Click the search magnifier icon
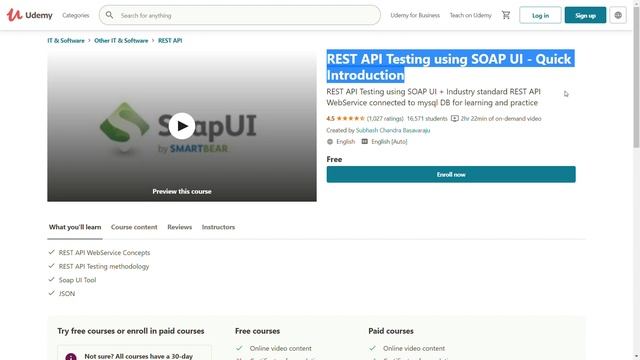 pos(109,15)
